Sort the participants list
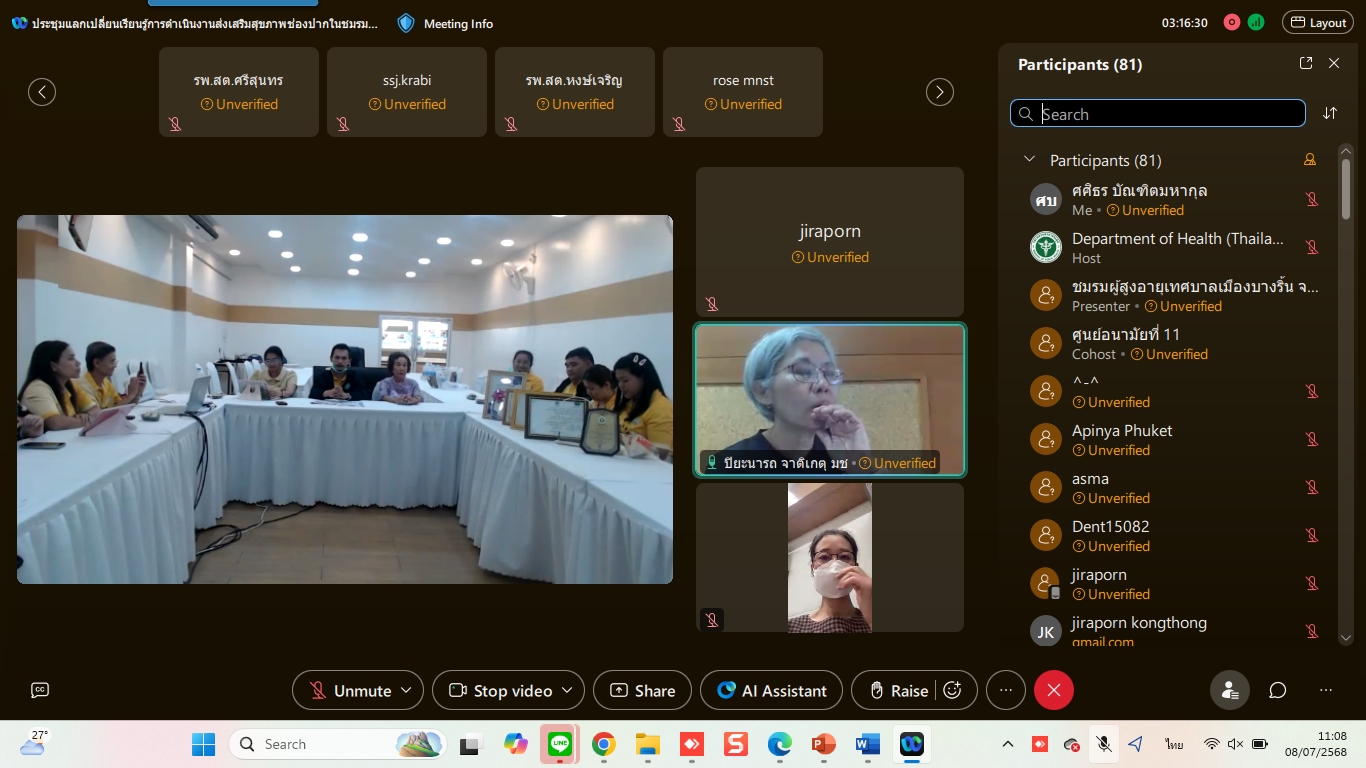 click(1330, 113)
